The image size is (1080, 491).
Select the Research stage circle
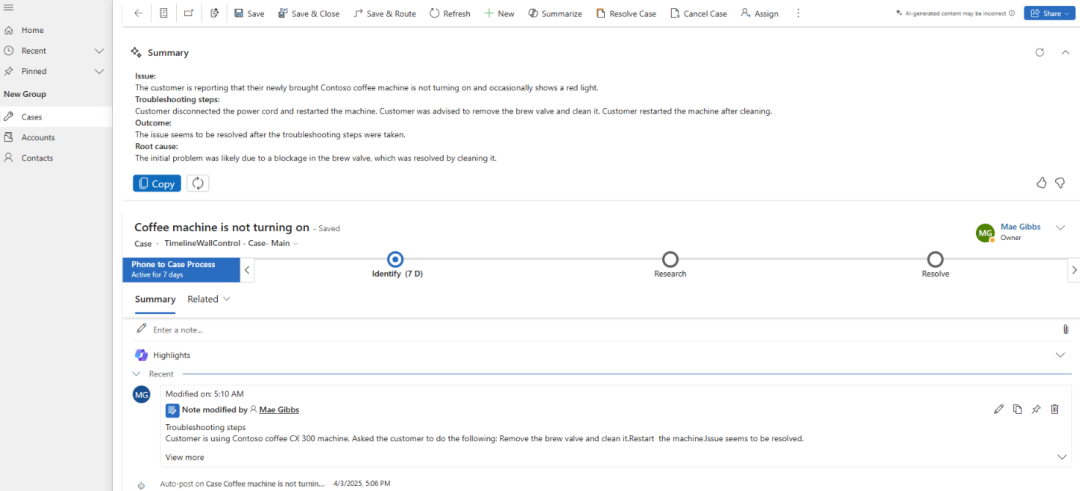point(669,259)
